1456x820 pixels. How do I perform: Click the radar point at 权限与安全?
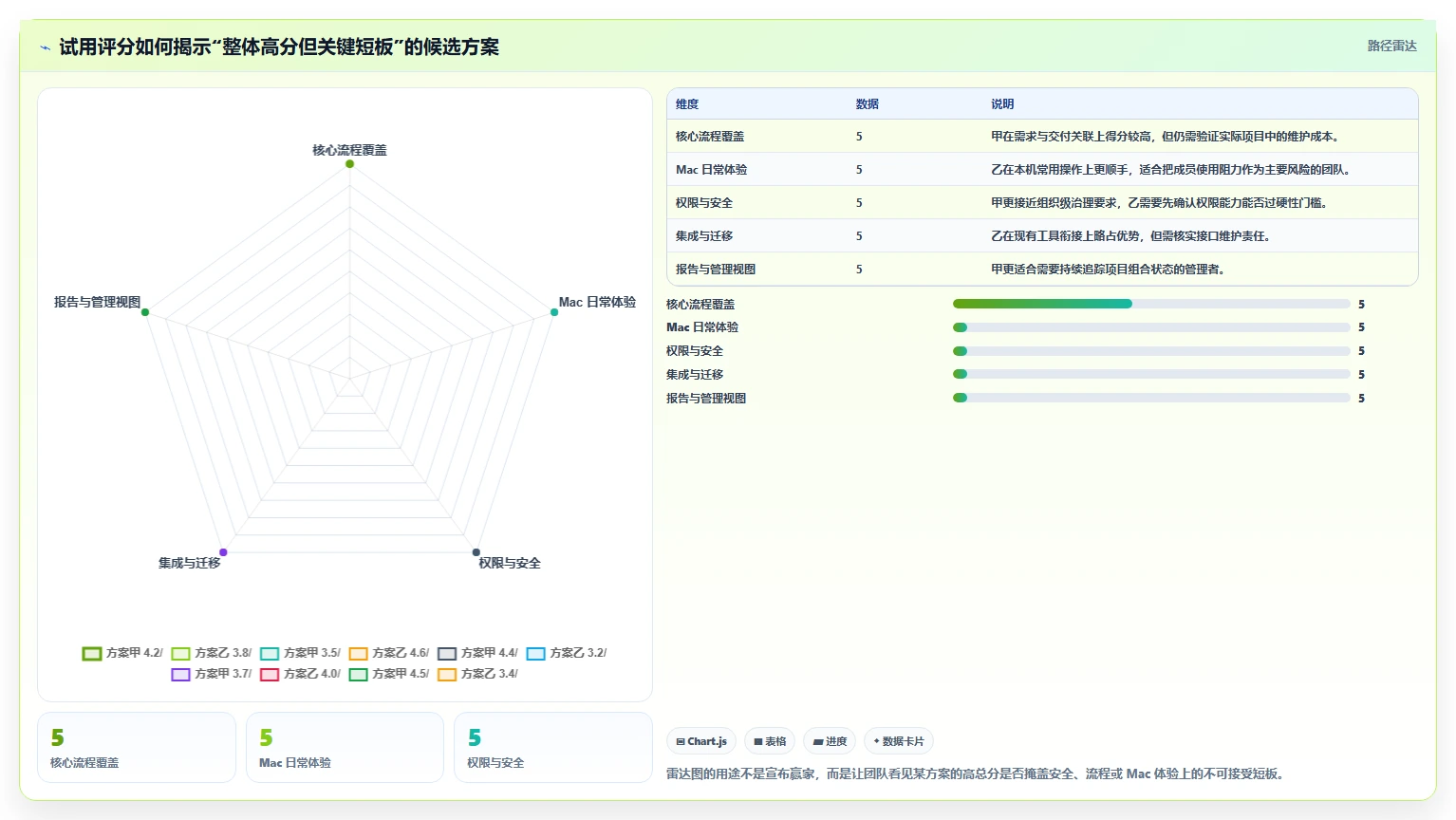[476, 552]
